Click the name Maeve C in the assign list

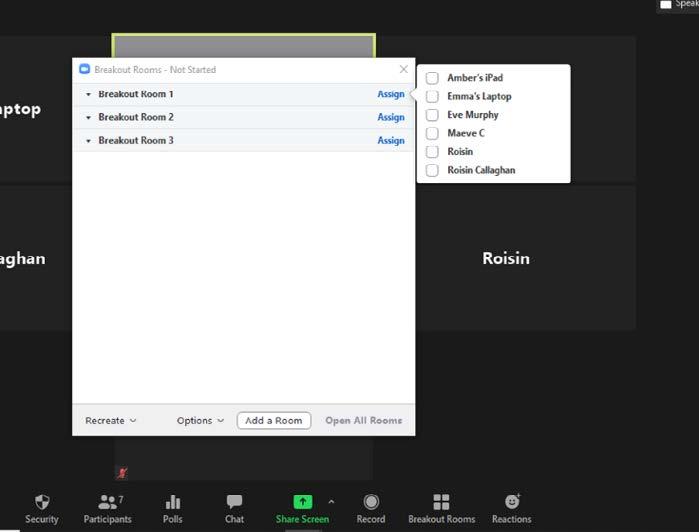[466, 133]
